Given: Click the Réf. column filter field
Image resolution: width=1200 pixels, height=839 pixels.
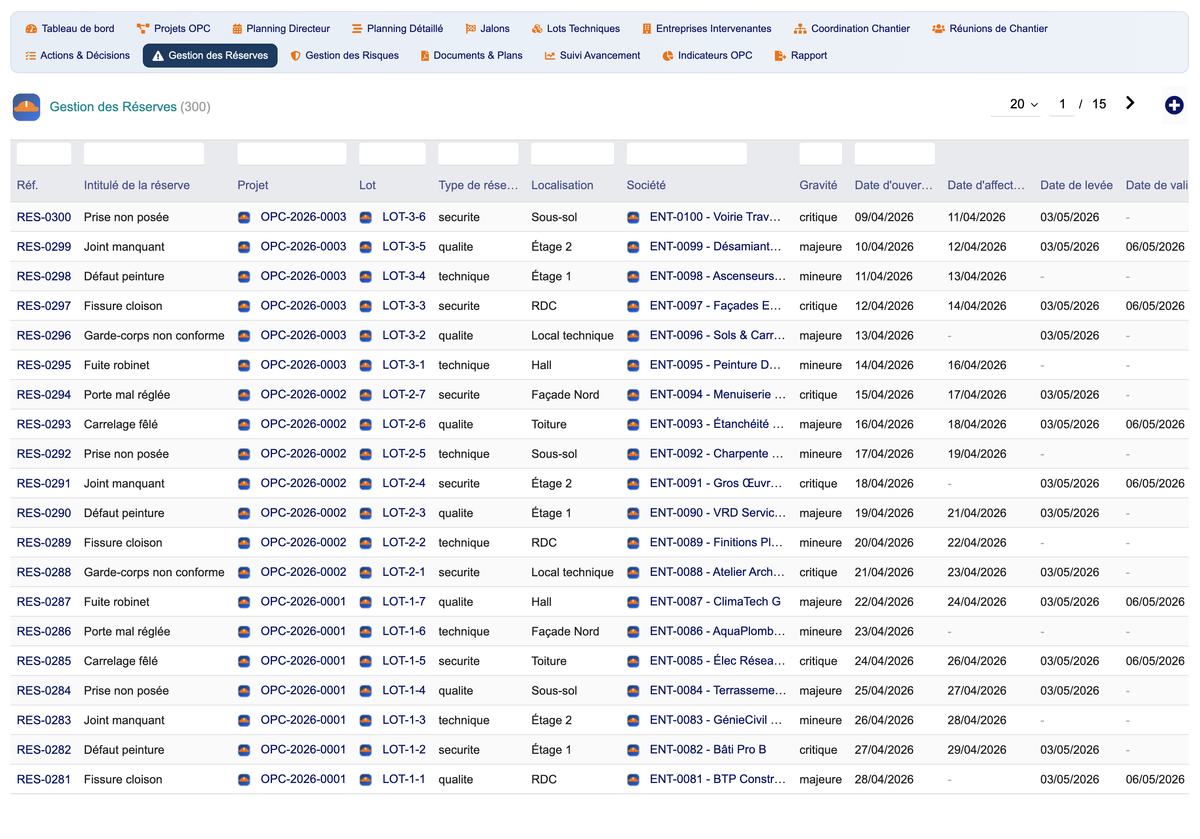Looking at the screenshot, I should [44, 154].
